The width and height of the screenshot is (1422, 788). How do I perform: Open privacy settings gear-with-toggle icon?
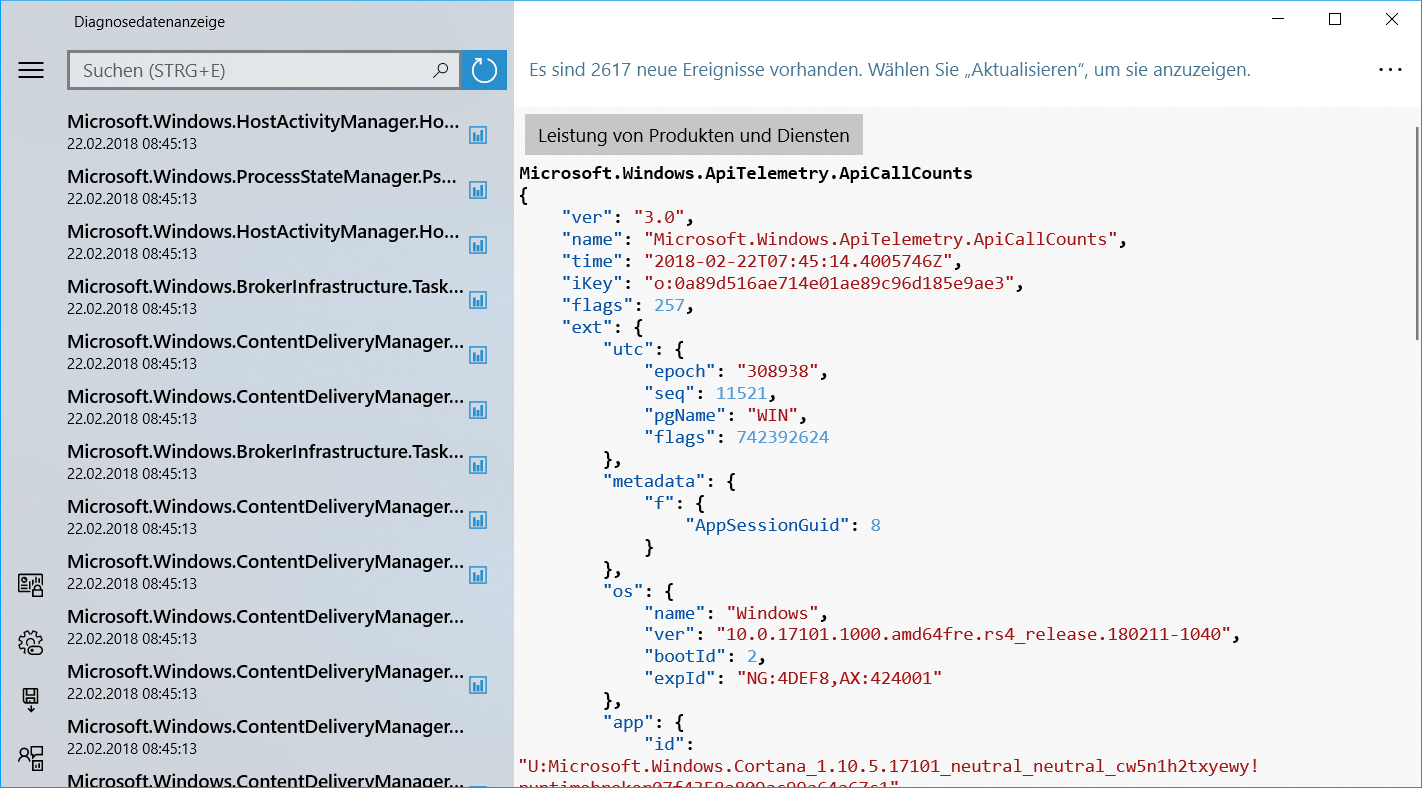pyautogui.click(x=31, y=642)
